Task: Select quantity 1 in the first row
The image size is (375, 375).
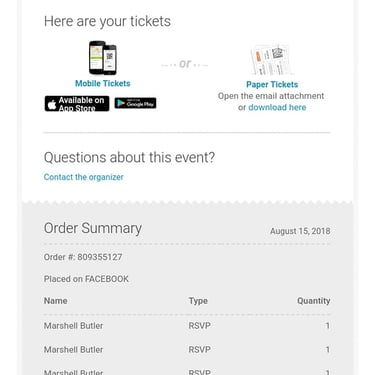Action: click(328, 326)
